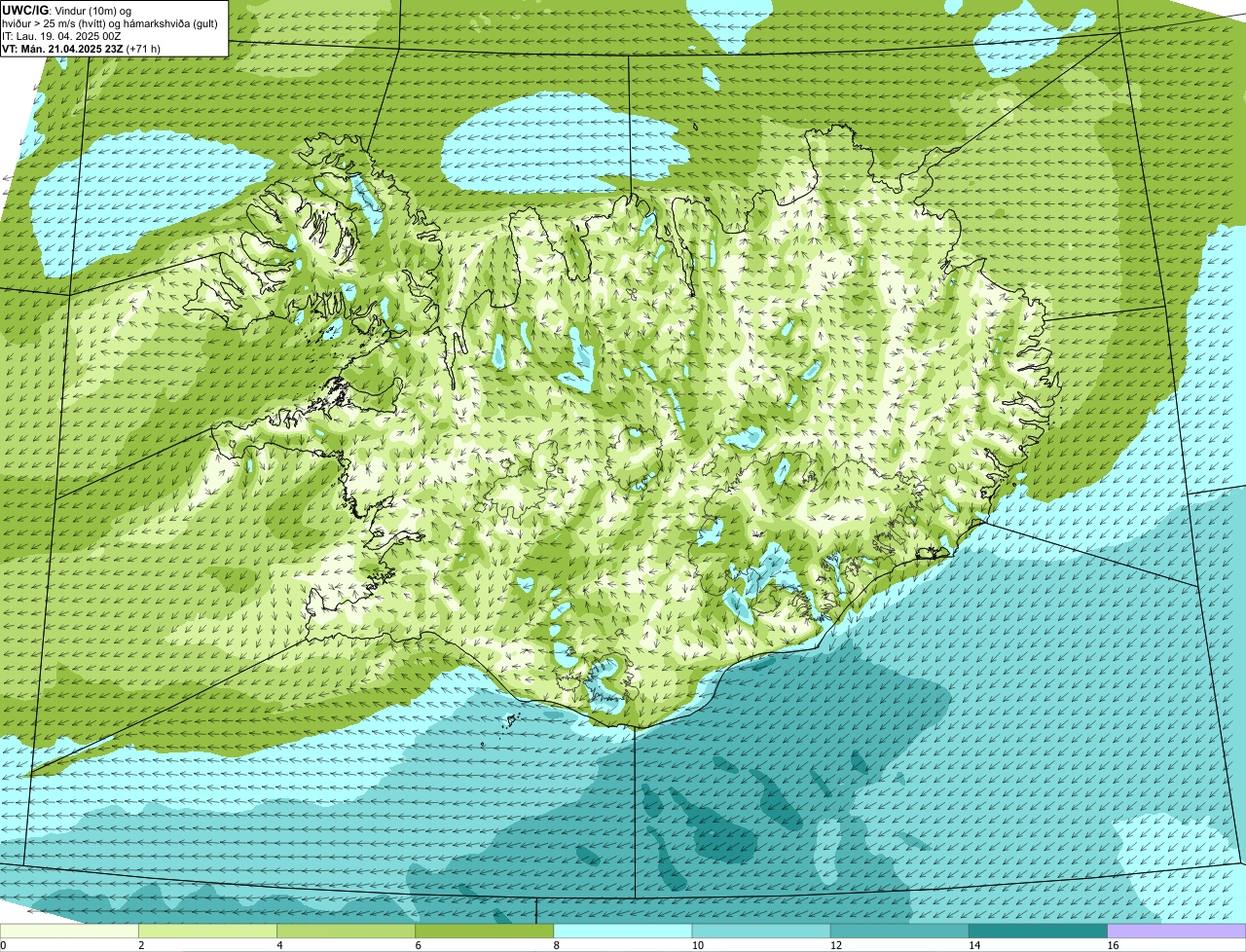Click the pale cyan 8–10 legend swatch
This screenshot has height=952, width=1246.
[x=623, y=932]
